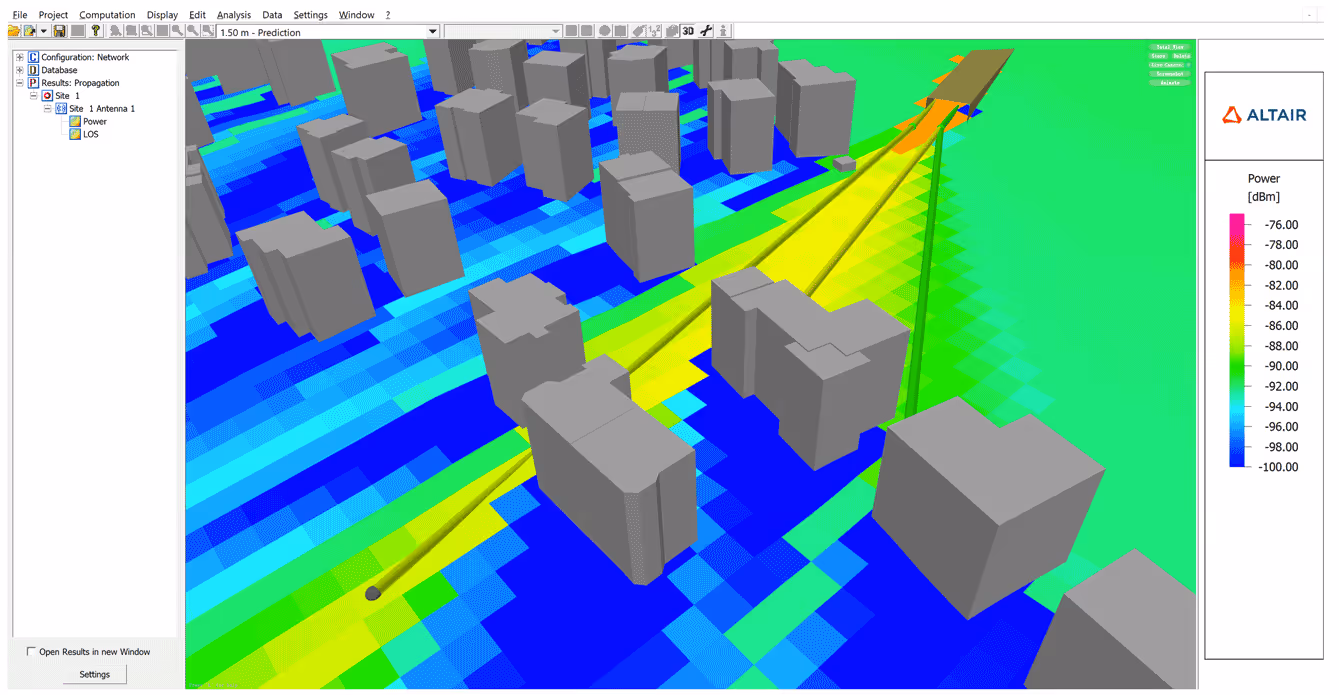Click the Animate button in 3D view
The image size is (1339, 695).
1170,83
